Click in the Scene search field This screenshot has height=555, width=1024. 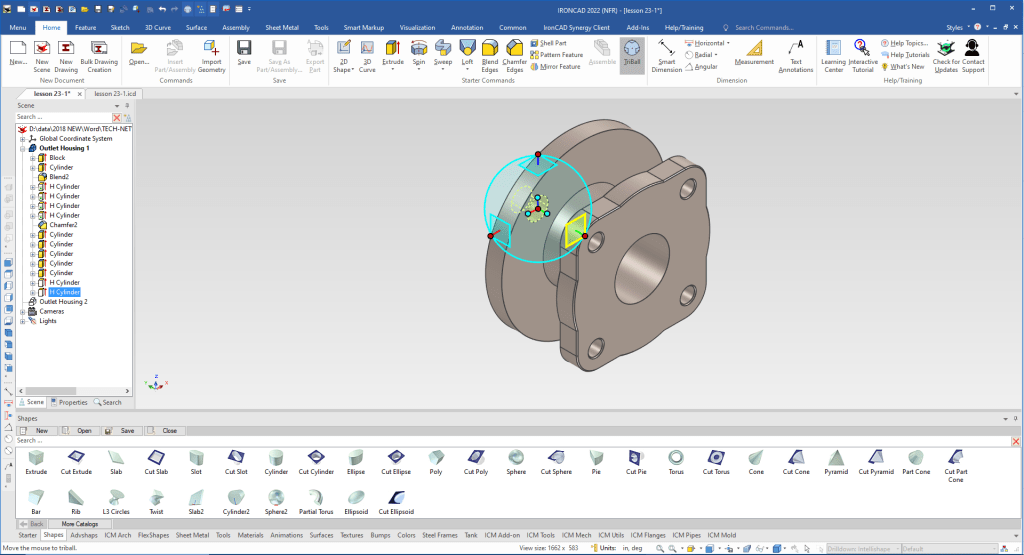point(60,117)
